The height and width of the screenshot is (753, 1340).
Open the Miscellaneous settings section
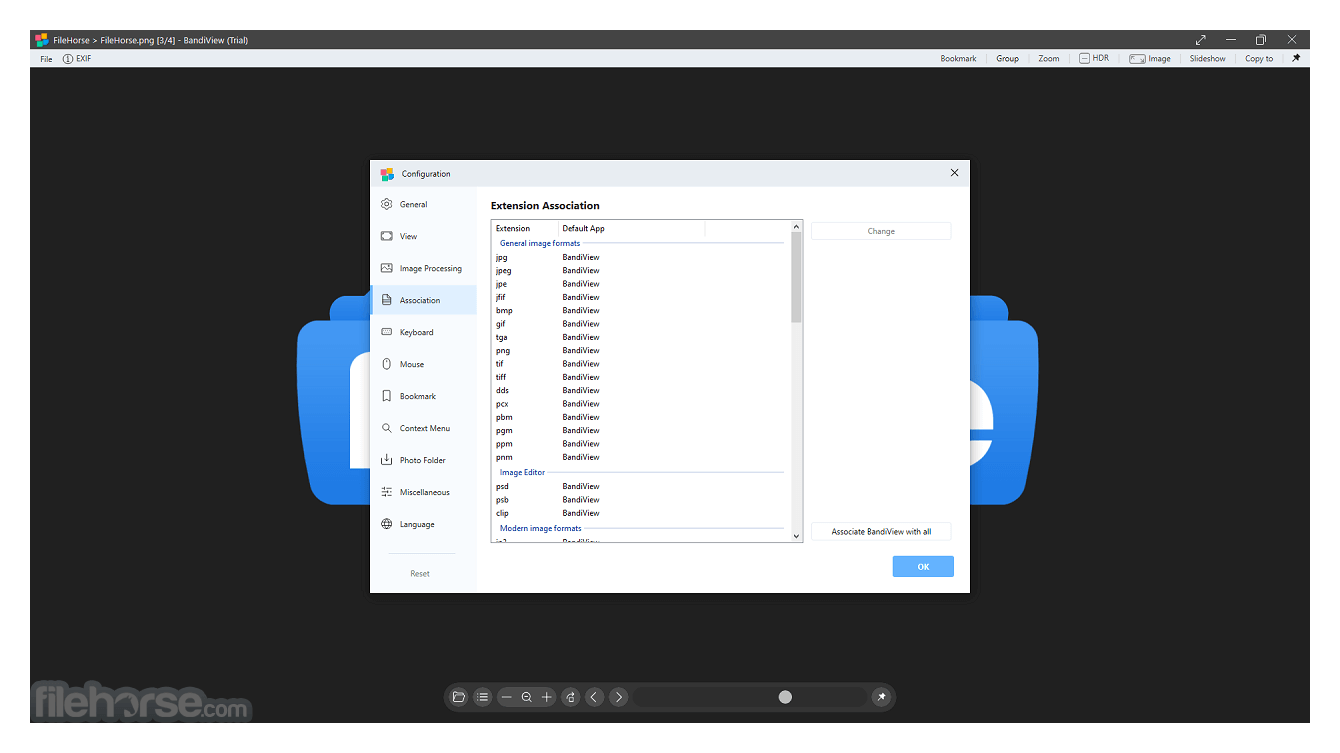(423, 492)
